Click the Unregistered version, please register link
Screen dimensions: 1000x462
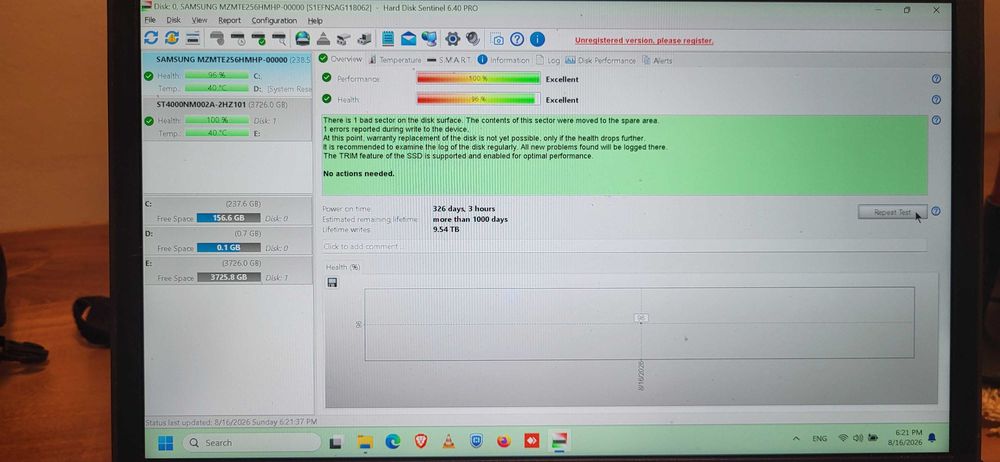(644, 40)
